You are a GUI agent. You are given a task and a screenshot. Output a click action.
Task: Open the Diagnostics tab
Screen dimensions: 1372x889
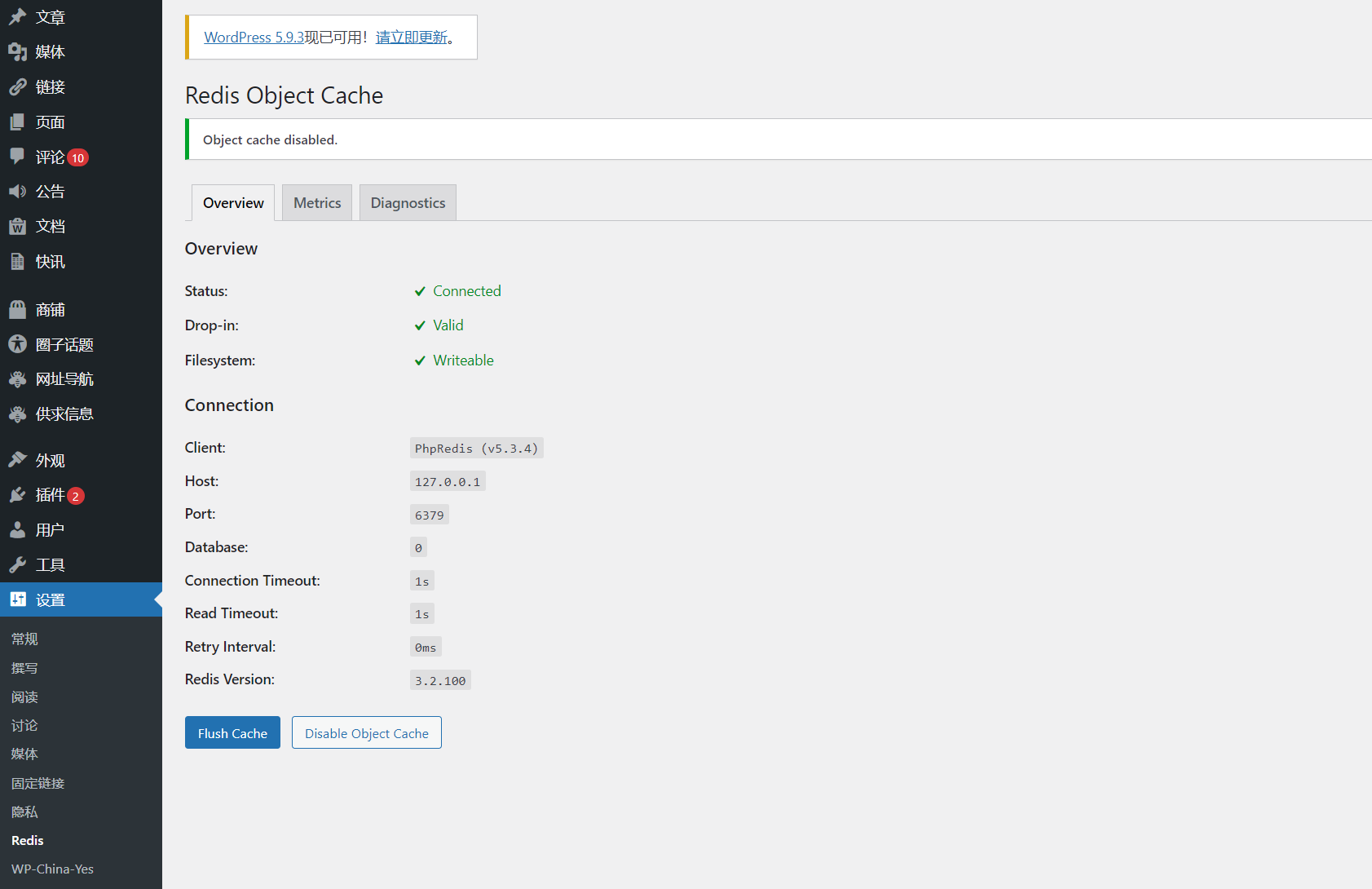click(408, 203)
